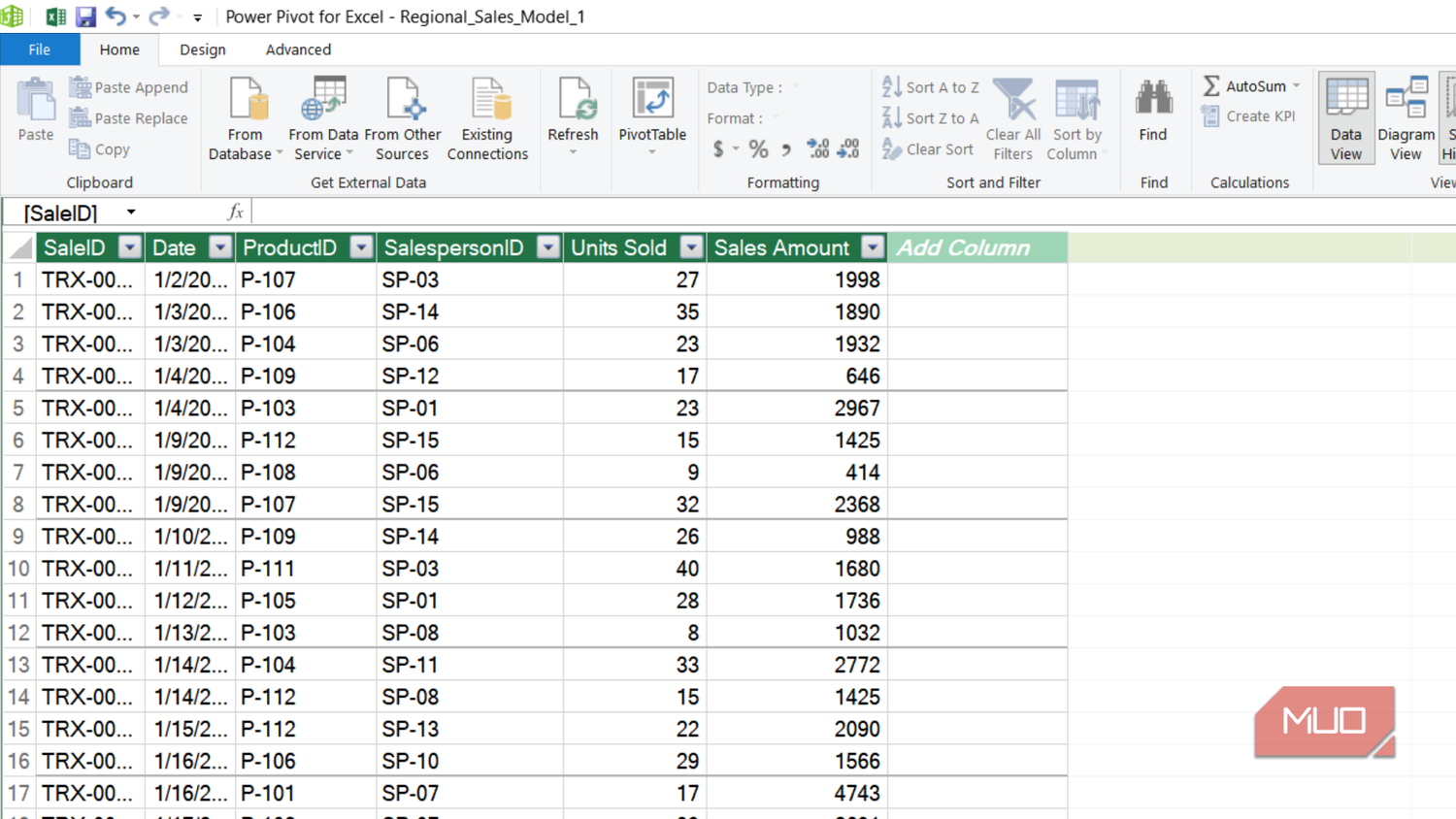Open the File tab
1456x819 pixels.
[40, 49]
